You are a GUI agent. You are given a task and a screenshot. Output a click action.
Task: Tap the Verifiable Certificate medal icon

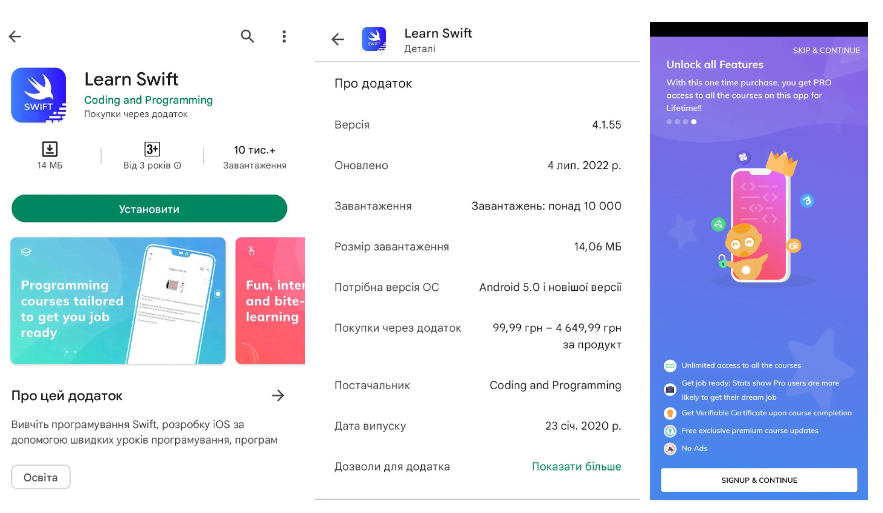tap(670, 413)
